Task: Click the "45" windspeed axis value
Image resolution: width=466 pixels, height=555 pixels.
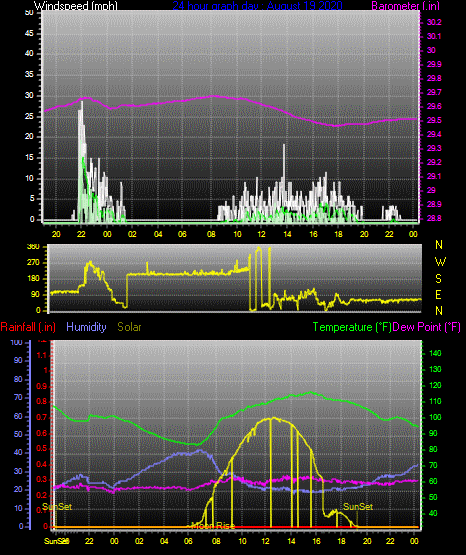Action: point(29,33)
